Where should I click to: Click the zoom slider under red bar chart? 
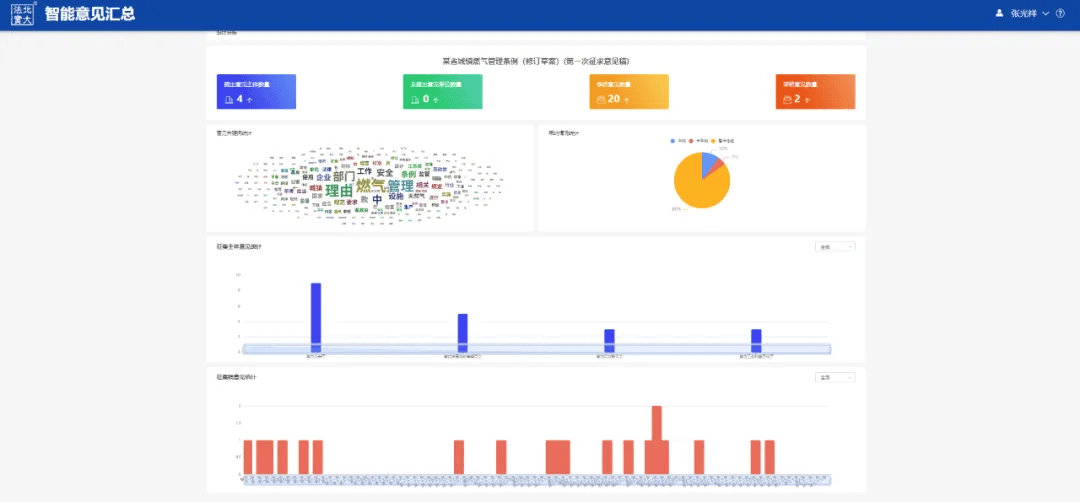(x=538, y=479)
